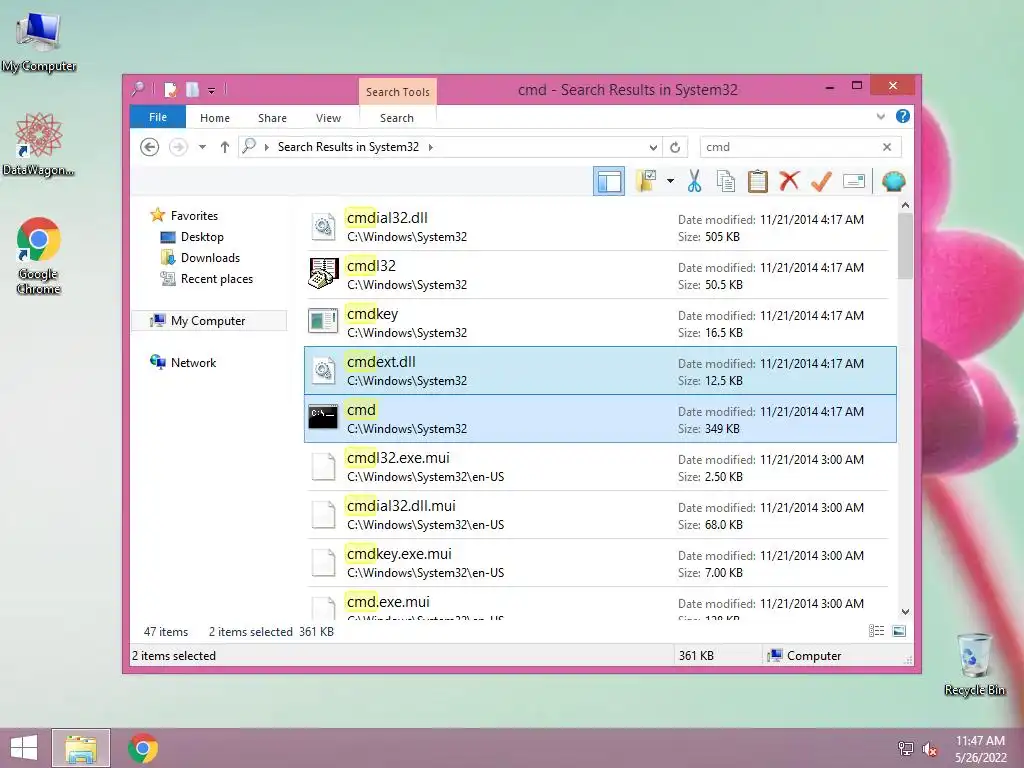Open Customize Quick Access Toolbar dropdown
The height and width of the screenshot is (768, 1024).
click(x=212, y=90)
